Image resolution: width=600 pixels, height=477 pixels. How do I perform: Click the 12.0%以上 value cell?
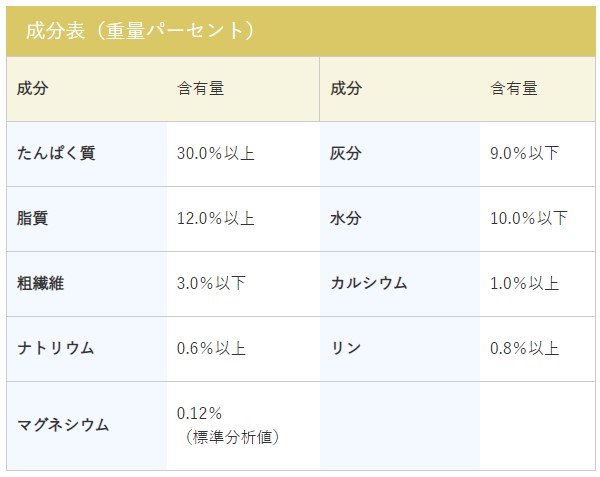click(215, 218)
